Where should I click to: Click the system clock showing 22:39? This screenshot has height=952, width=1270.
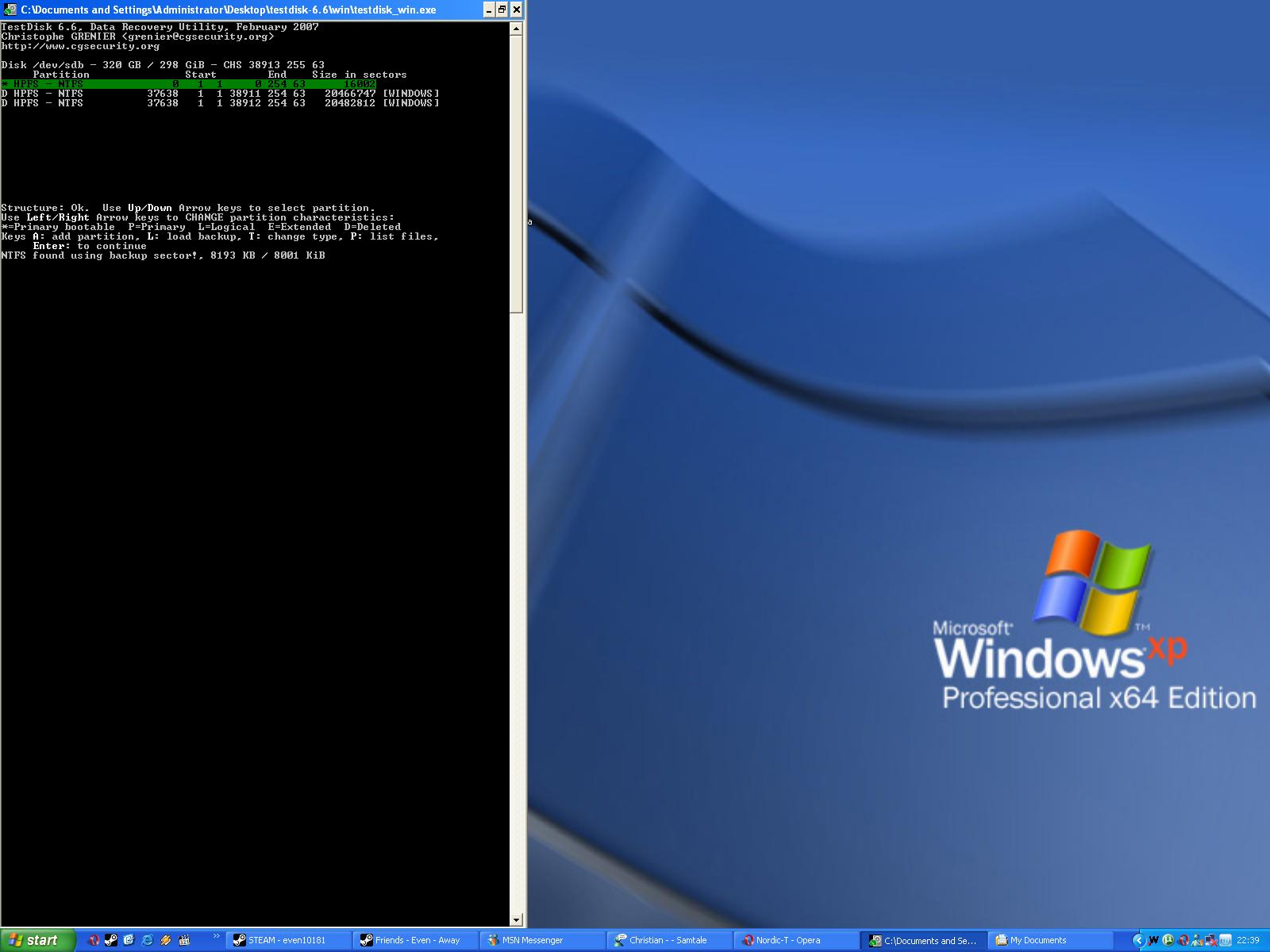1248,940
